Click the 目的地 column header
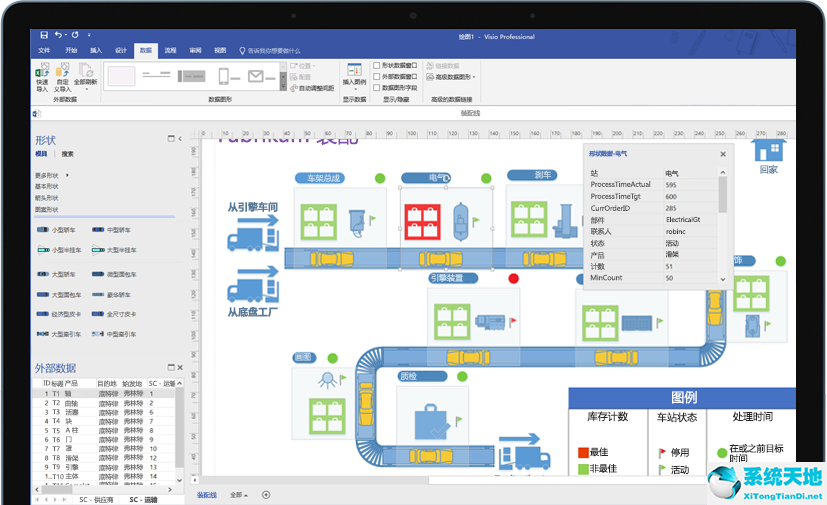The width and height of the screenshot is (827, 505). point(107,383)
